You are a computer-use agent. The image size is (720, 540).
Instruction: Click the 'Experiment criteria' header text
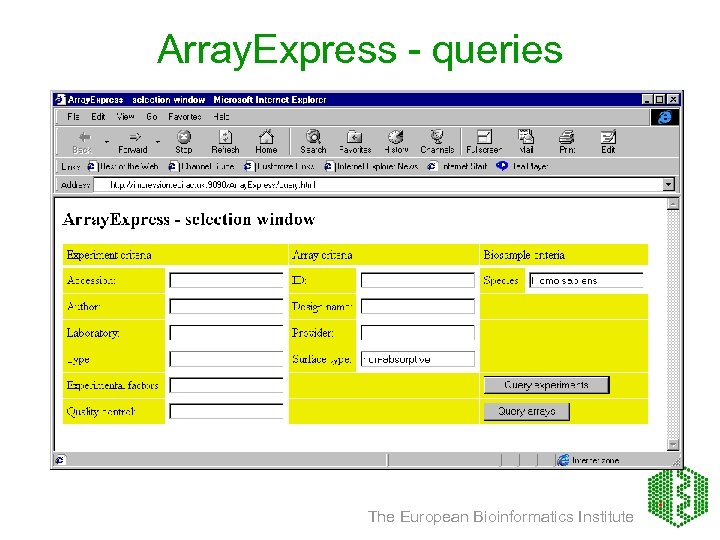coord(109,255)
